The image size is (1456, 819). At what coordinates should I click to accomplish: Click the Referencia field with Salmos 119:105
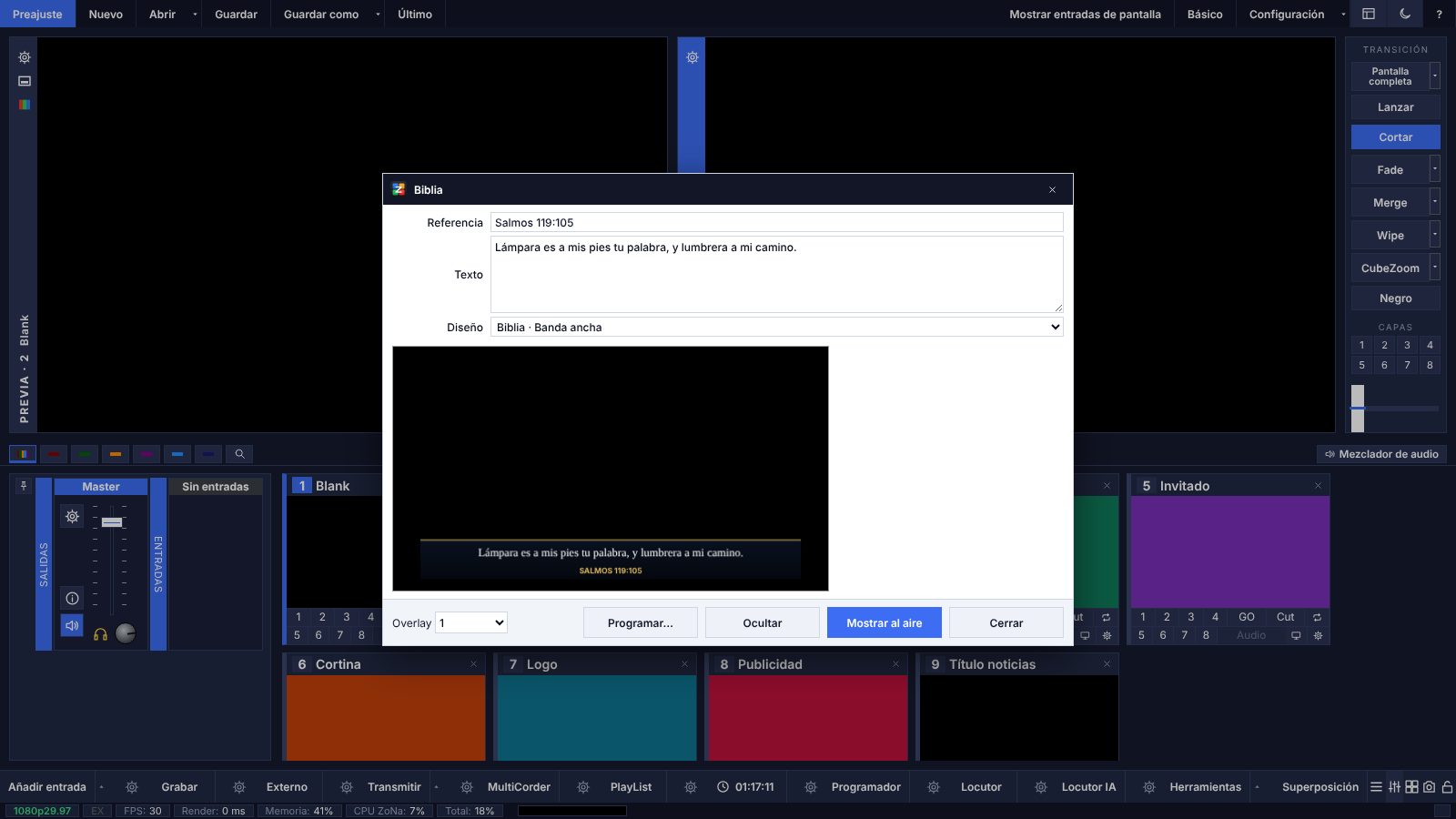click(x=777, y=222)
